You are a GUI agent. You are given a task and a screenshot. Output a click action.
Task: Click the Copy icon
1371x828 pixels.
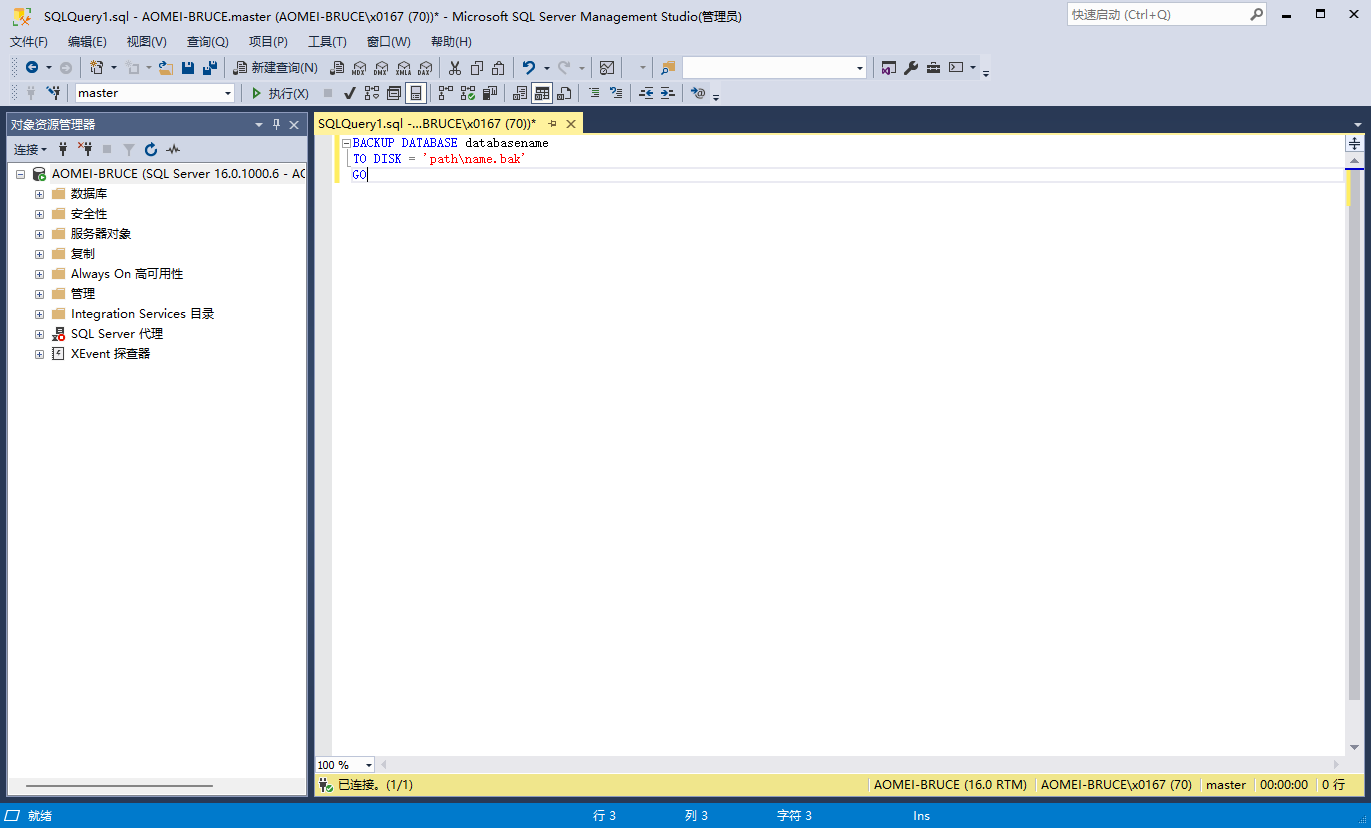point(477,67)
